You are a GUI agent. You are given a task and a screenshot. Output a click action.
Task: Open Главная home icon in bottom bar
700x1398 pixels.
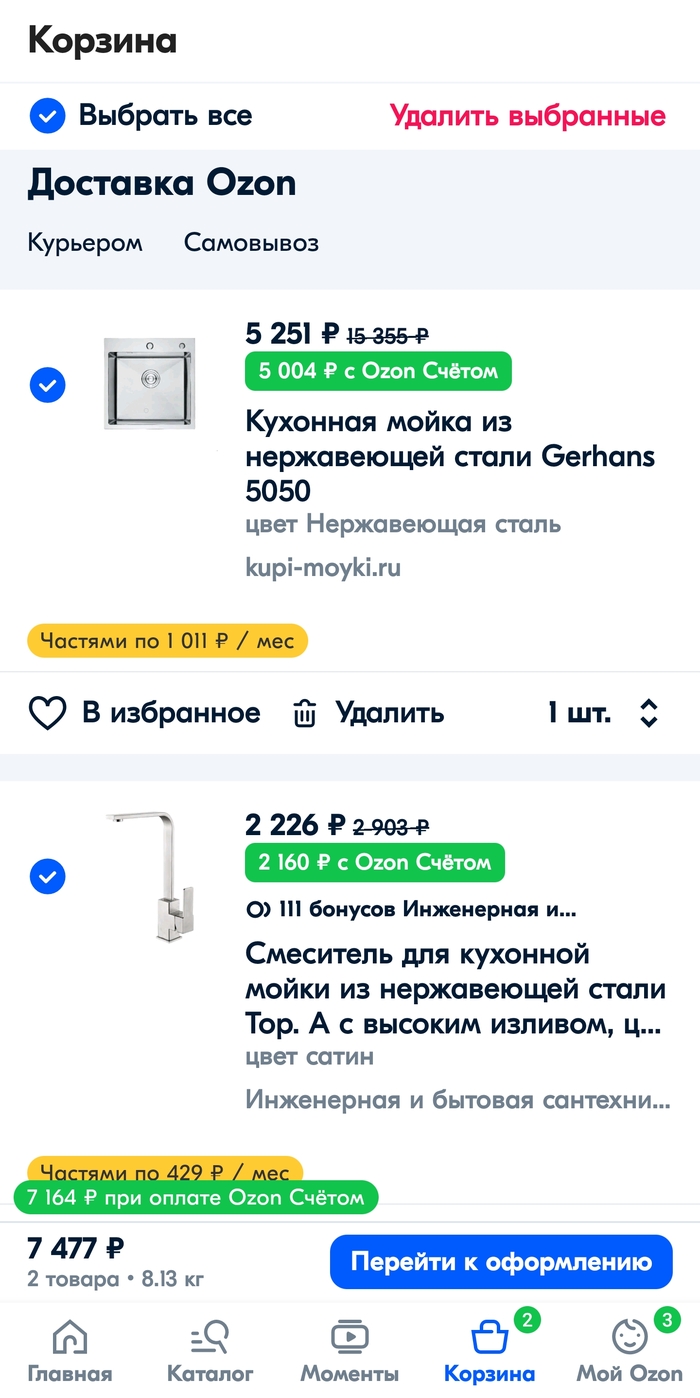click(x=69, y=1337)
